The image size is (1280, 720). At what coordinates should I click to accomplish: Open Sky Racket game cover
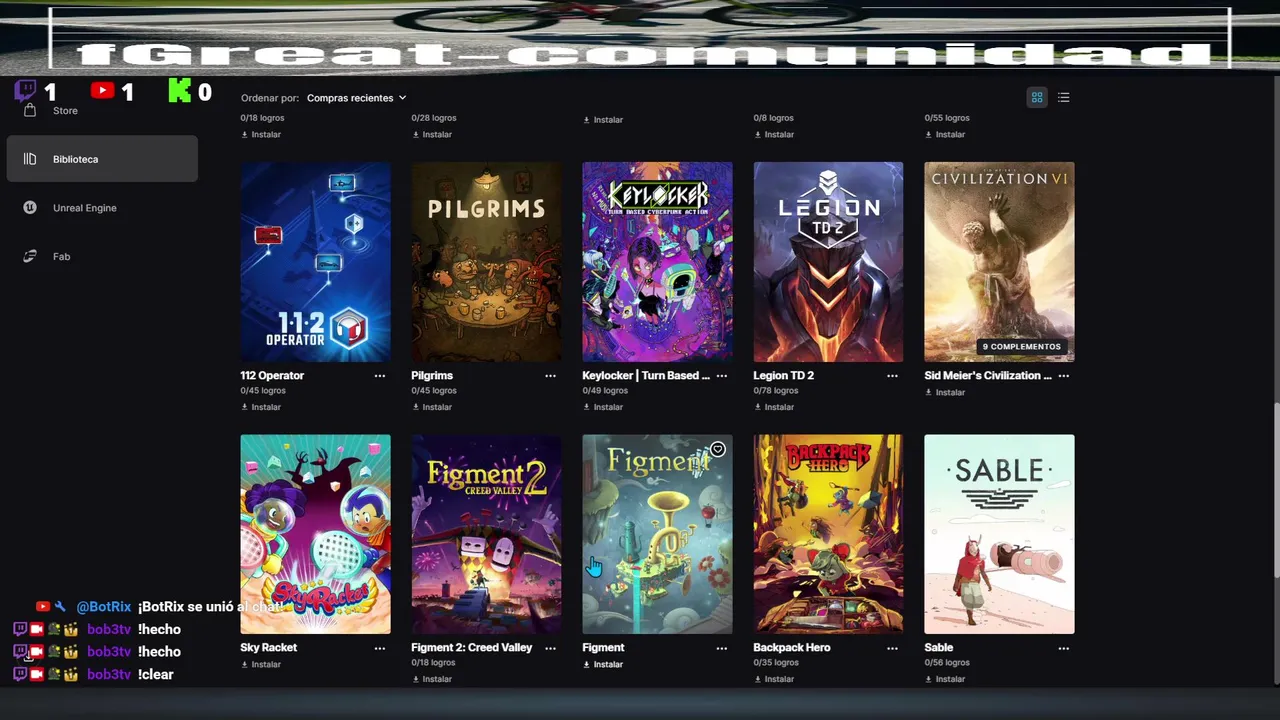315,534
